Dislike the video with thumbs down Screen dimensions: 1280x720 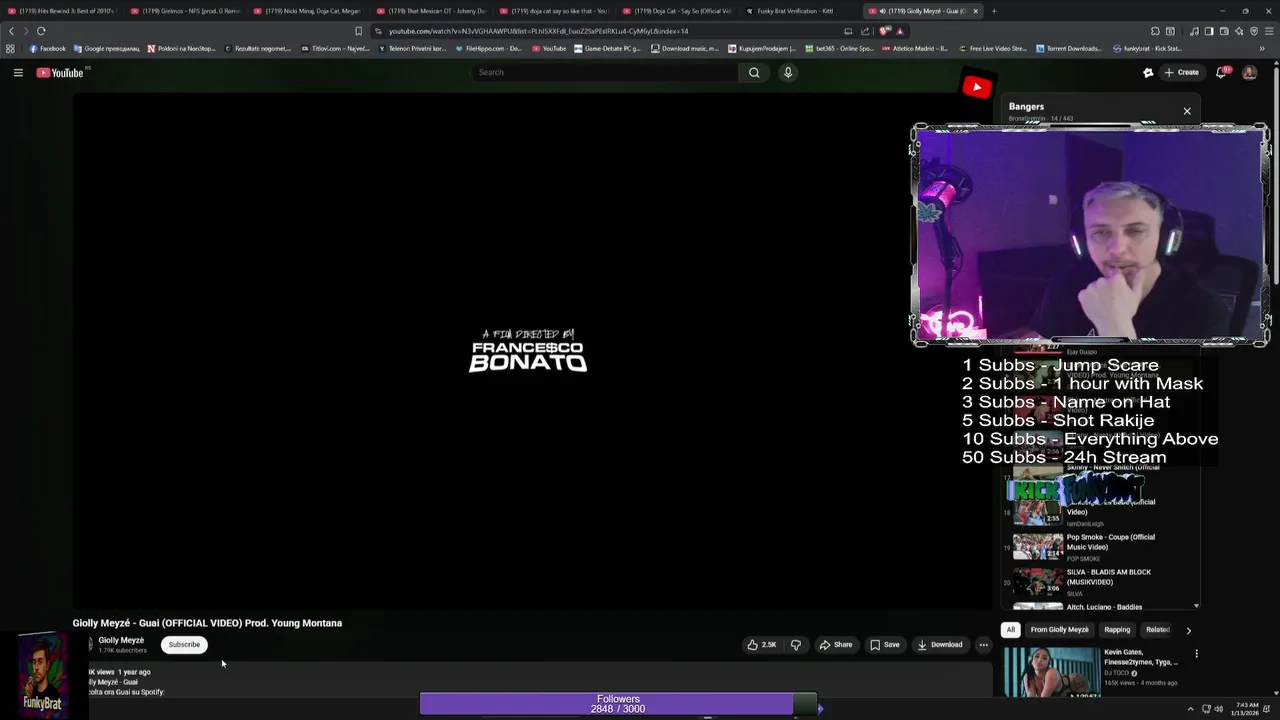coord(796,645)
